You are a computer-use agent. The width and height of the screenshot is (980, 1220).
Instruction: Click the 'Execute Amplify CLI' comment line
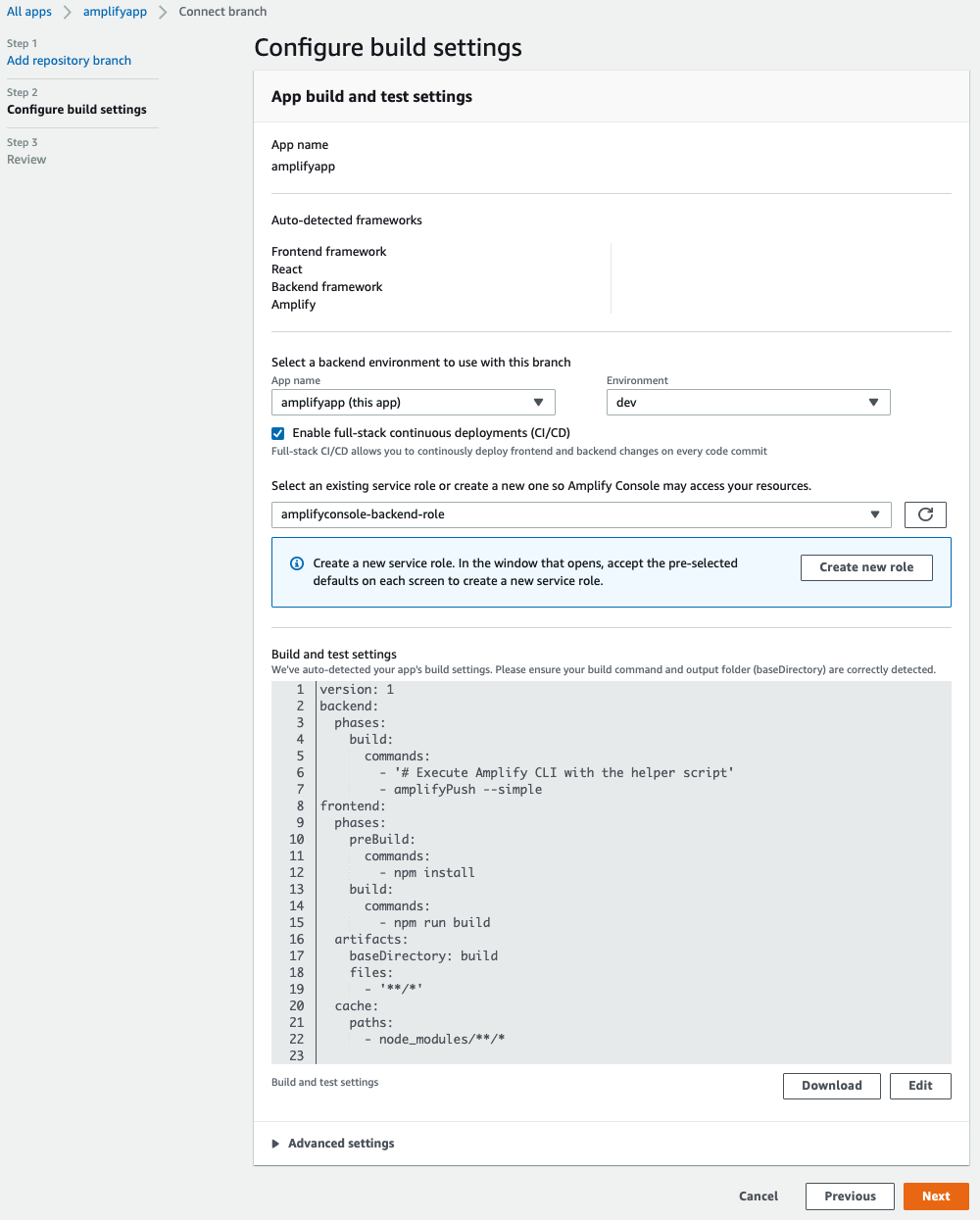click(557, 773)
